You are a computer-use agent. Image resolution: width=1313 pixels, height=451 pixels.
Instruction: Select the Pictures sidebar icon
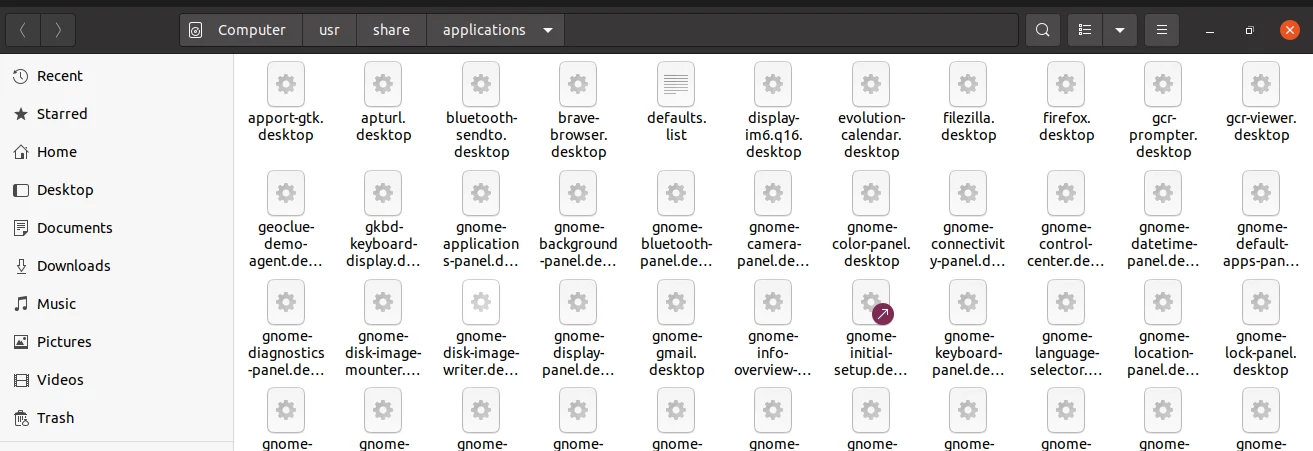coord(21,342)
